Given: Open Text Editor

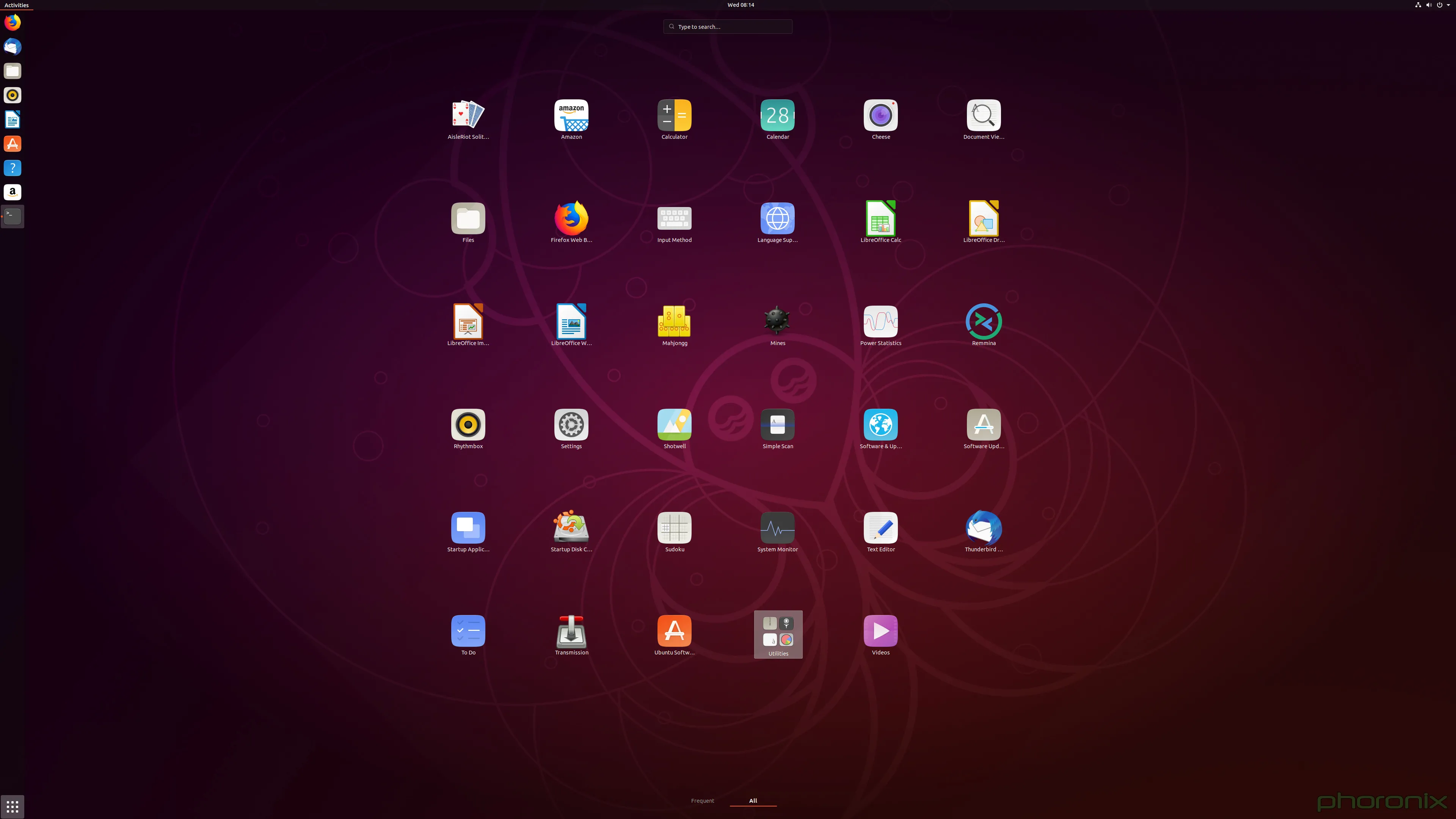Looking at the screenshot, I should [x=880, y=532].
